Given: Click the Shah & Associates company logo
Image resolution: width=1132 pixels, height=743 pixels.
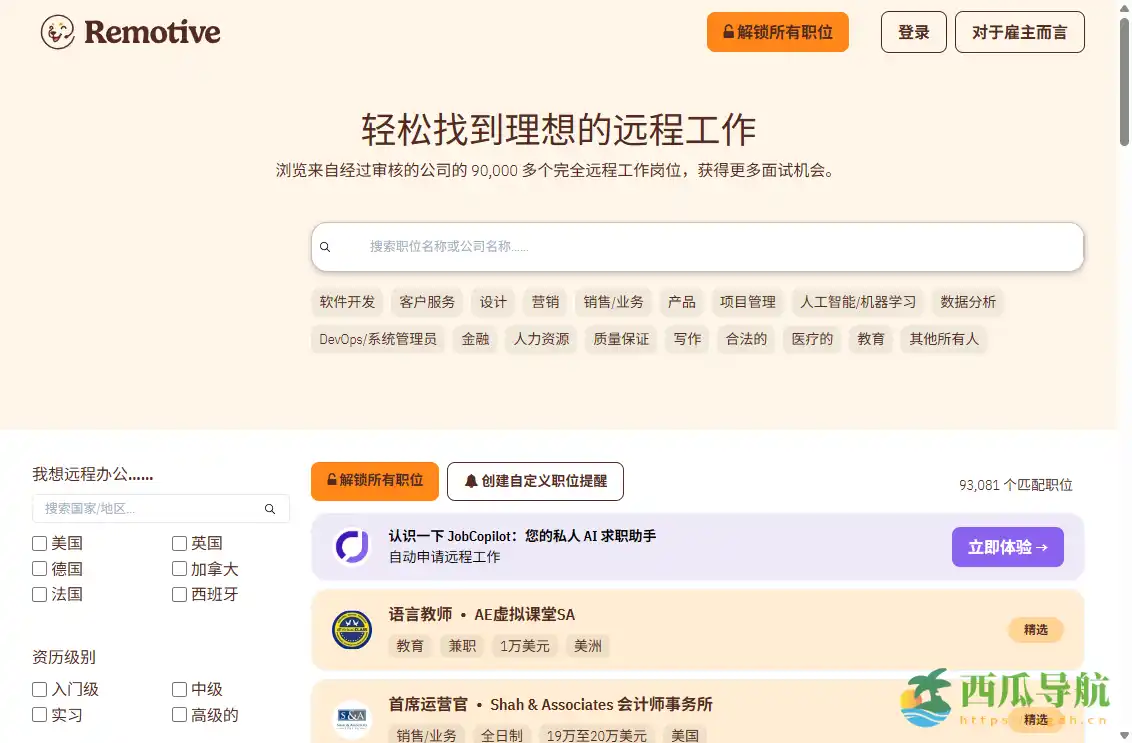Looking at the screenshot, I should click(x=351, y=719).
